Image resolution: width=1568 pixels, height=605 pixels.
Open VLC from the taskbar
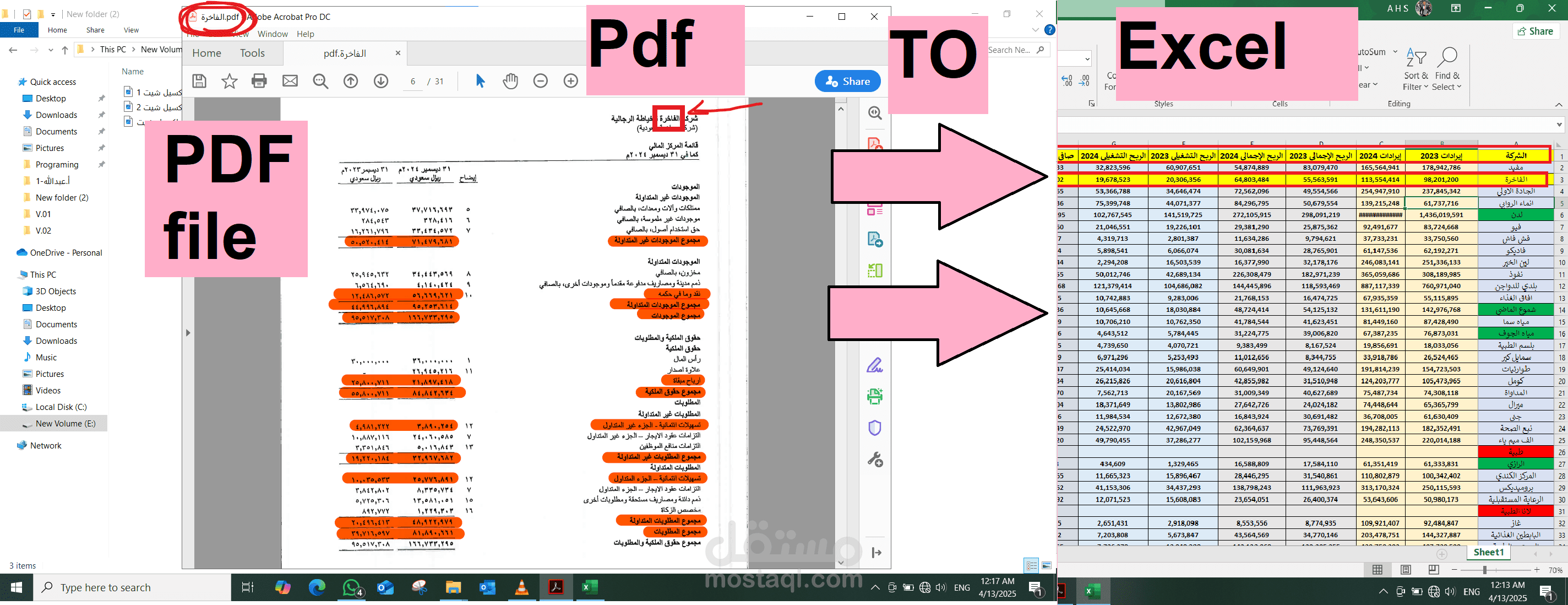(x=521, y=587)
